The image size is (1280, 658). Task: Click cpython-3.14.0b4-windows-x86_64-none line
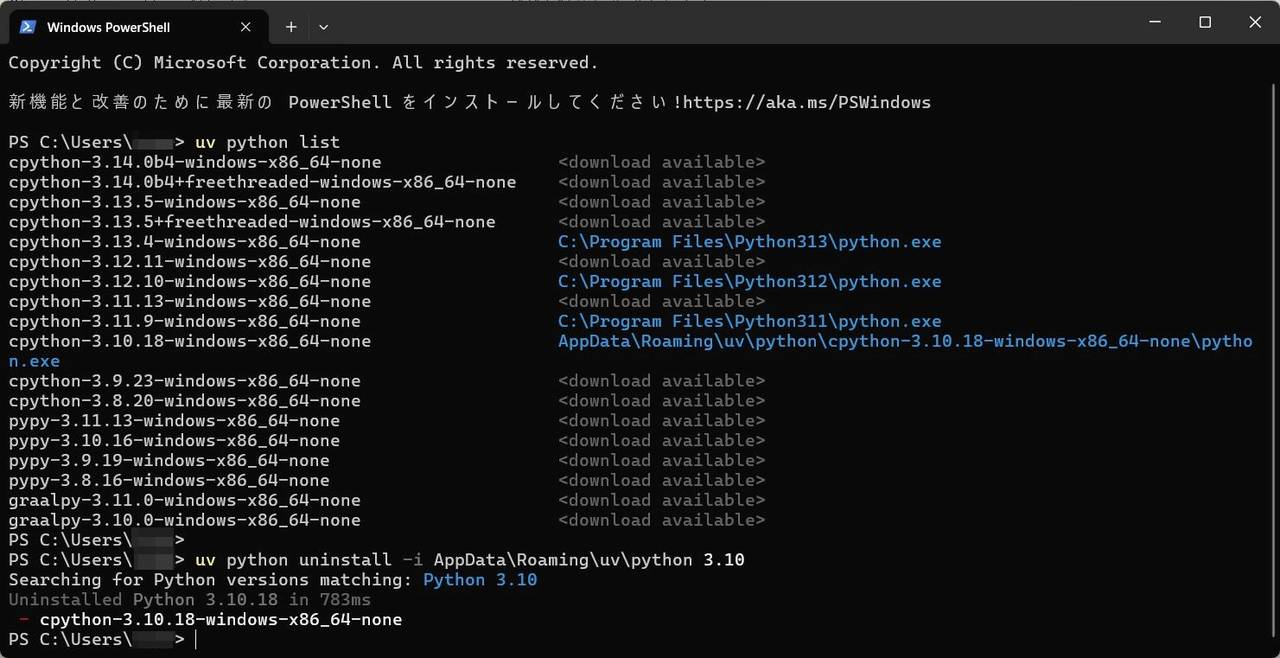pyautogui.click(x=195, y=162)
